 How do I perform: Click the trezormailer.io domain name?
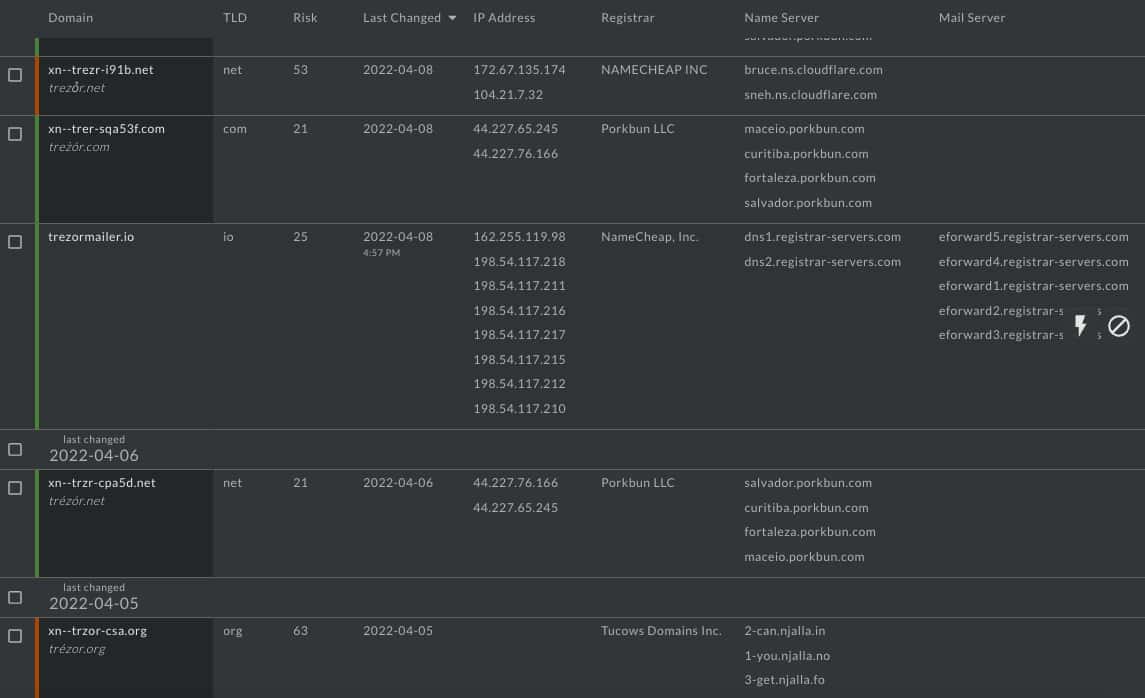click(91, 237)
